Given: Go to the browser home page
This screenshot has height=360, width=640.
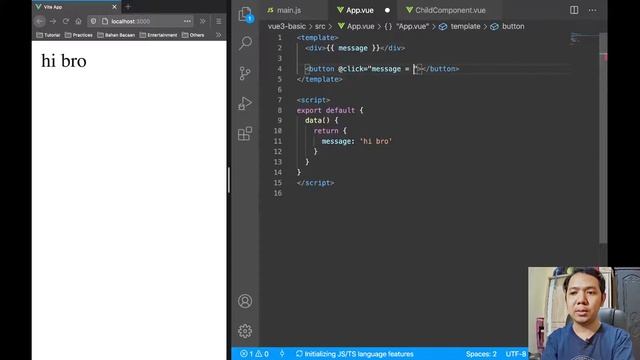Looking at the screenshot, I should [78, 21].
